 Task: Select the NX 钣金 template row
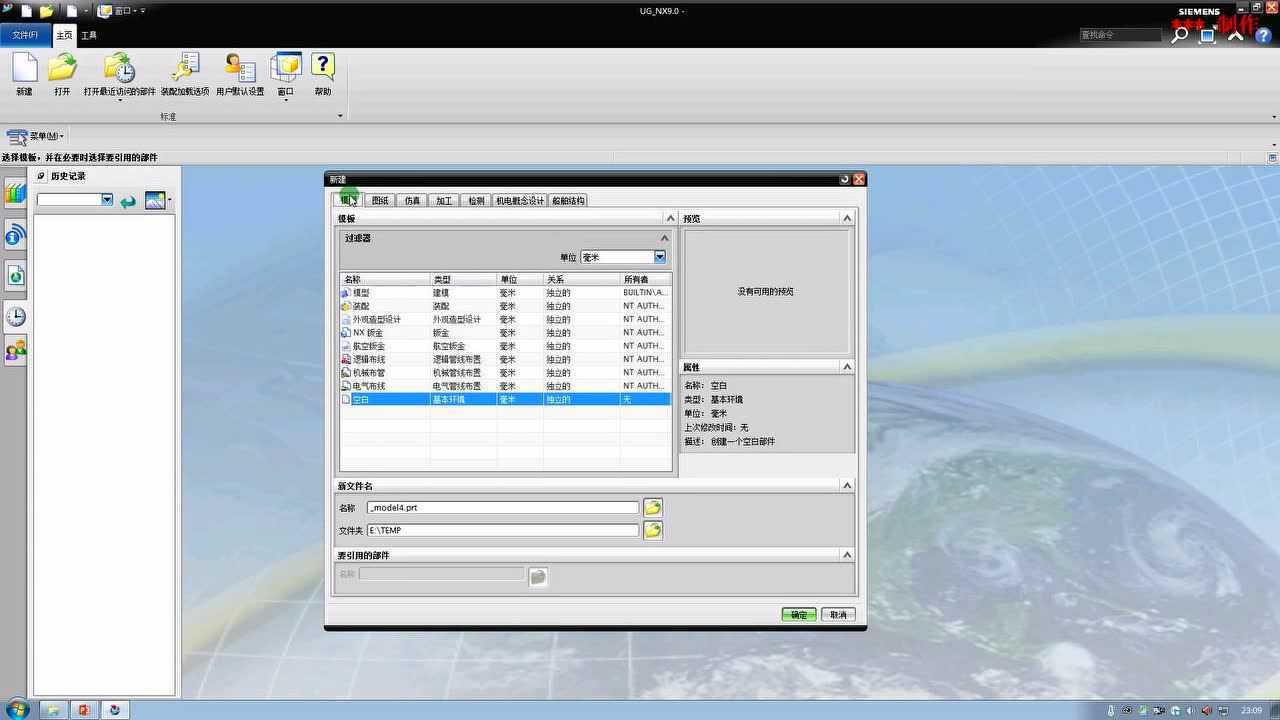[368, 333]
